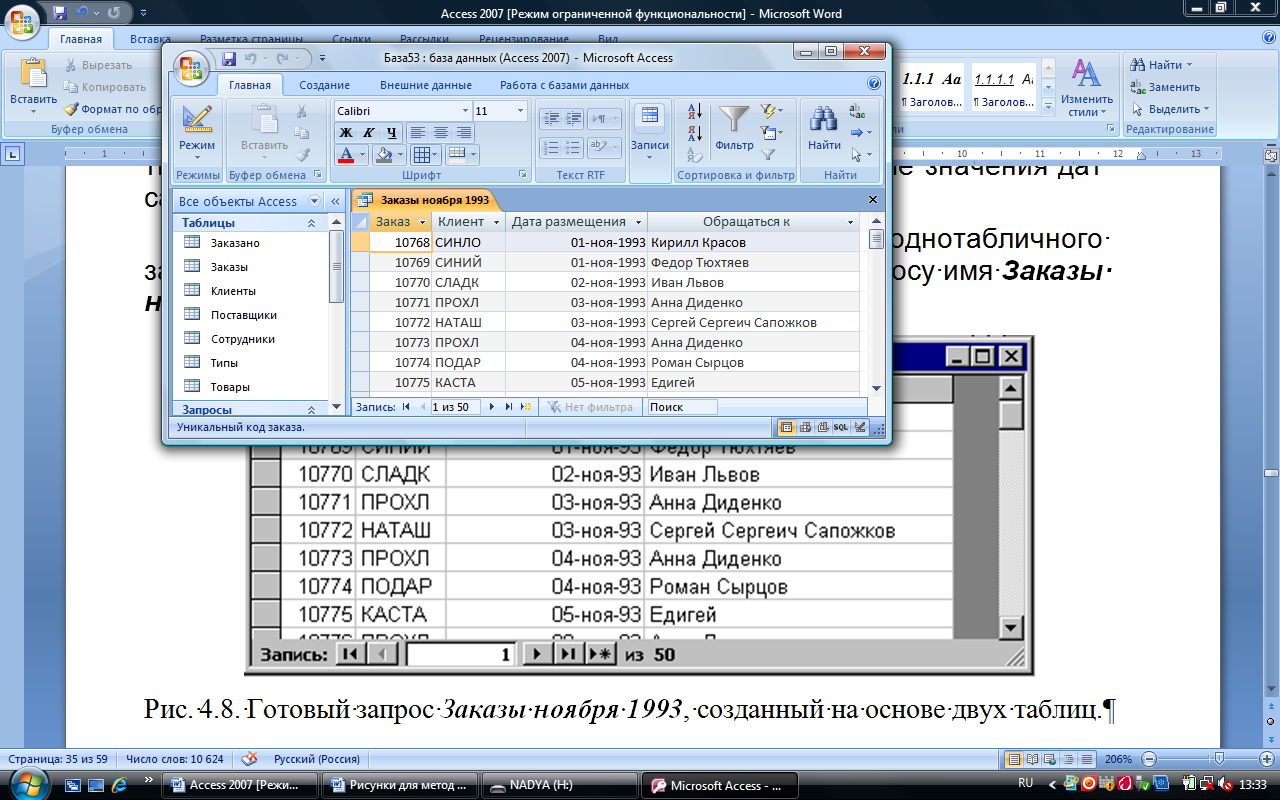
Task: Open Главная tab in Word ribbon
Action: [80, 39]
